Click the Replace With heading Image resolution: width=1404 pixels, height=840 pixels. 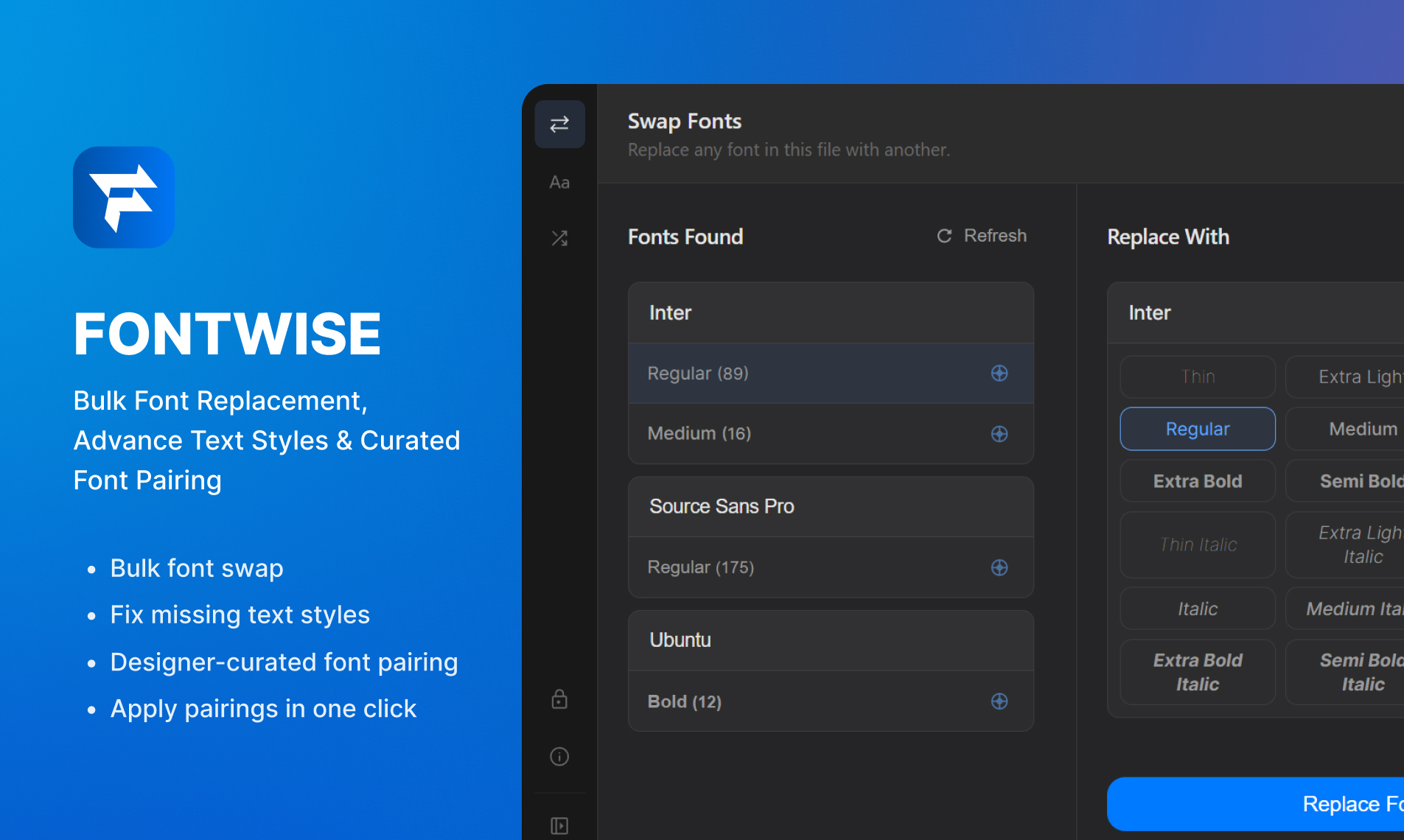(1168, 237)
